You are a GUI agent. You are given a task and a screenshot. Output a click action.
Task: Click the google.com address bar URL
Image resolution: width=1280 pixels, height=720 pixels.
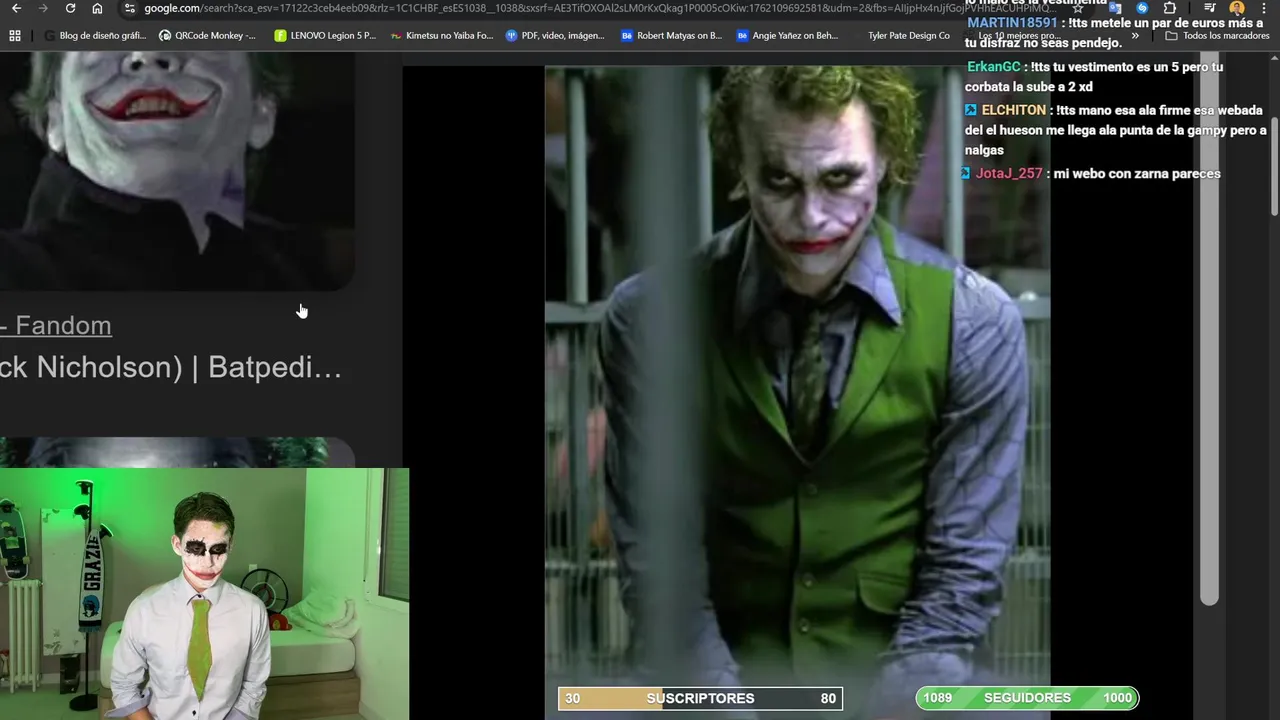click(x=600, y=8)
